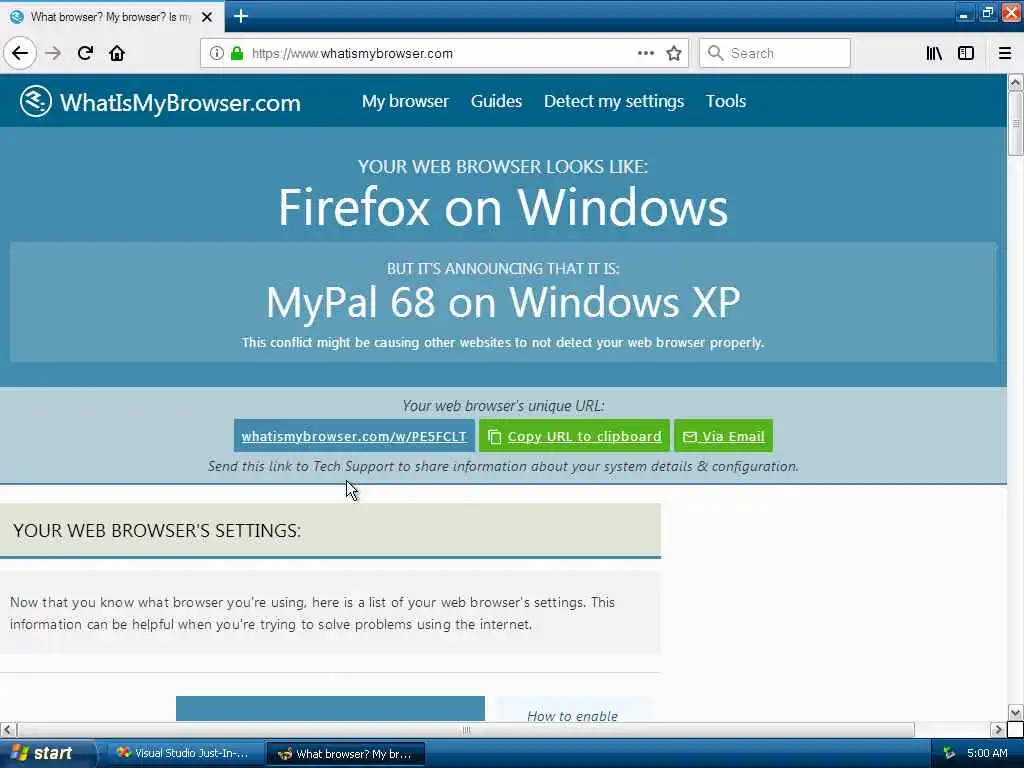Click the 5:00 AM system clock
Image resolution: width=1024 pixels, height=768 pixels.
pos(987,753)
